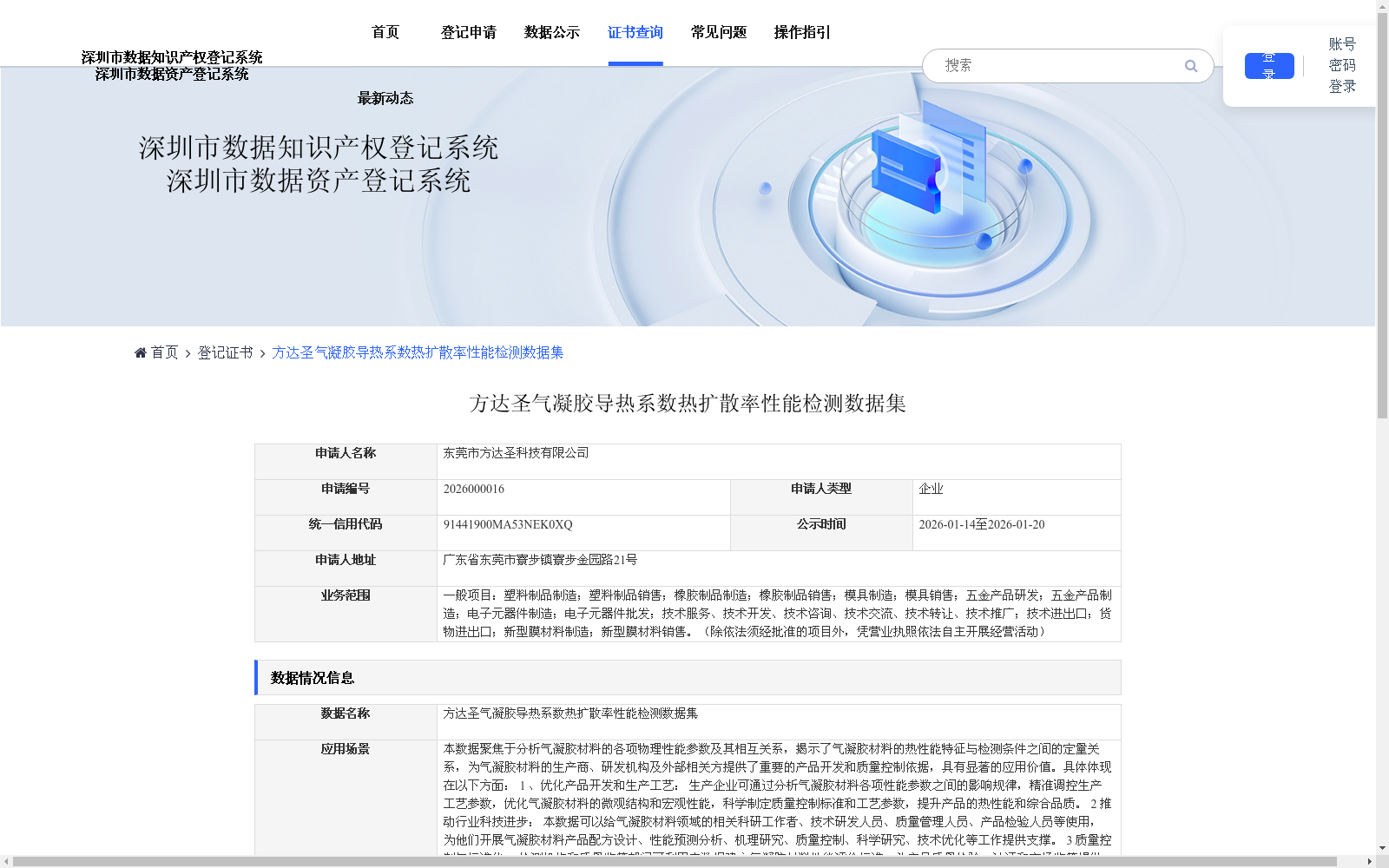Click the applicant type value 企业
Viewport: 1389px width, 868px height.
(931, 489)
